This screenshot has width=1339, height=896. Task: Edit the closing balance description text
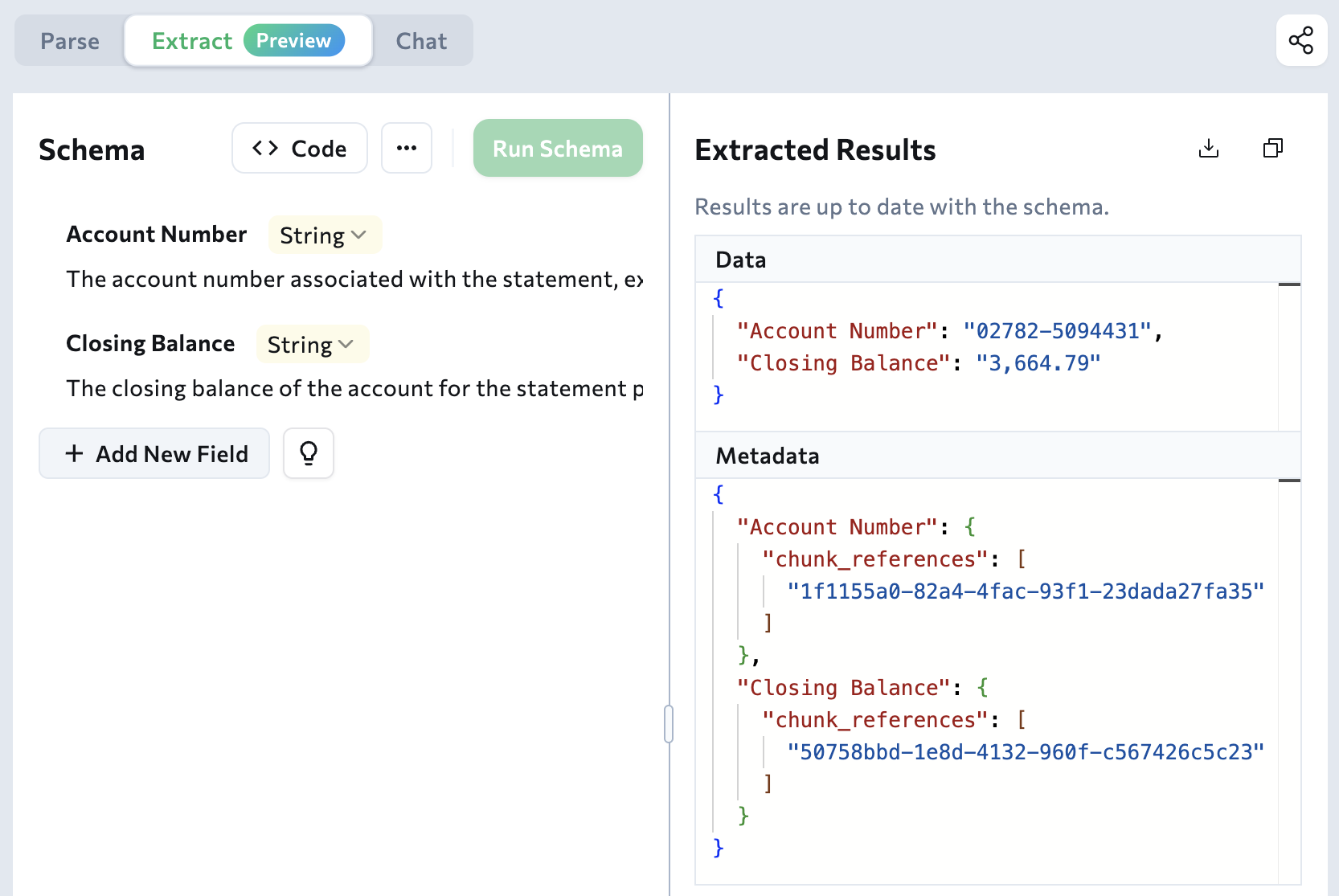pos(354,388)
